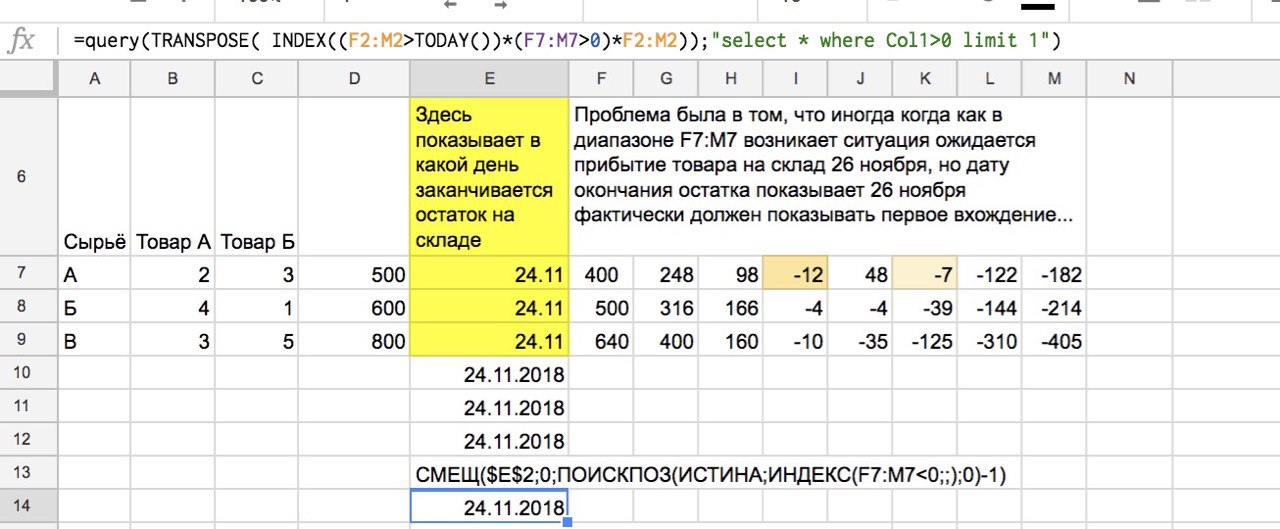The width and height of the screenshot is (1280, 529).
Task: Click yellow 24.11 cell in row 8
Action: 489,307
